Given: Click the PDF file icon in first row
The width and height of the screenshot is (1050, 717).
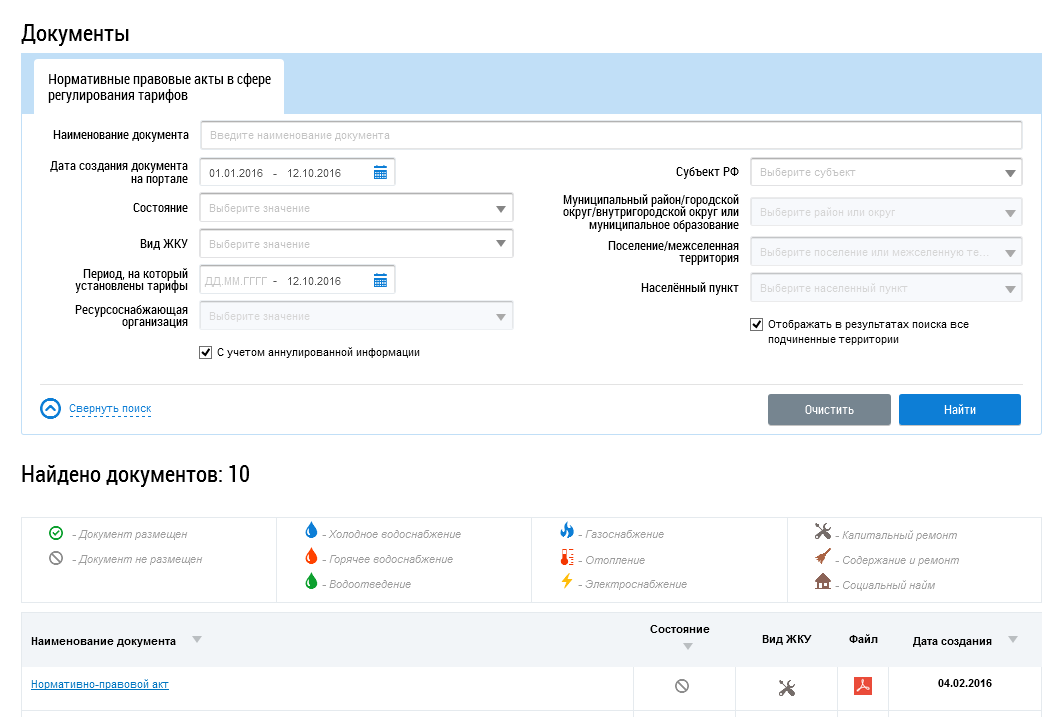Looking at the screenshot, I should 863,686.
